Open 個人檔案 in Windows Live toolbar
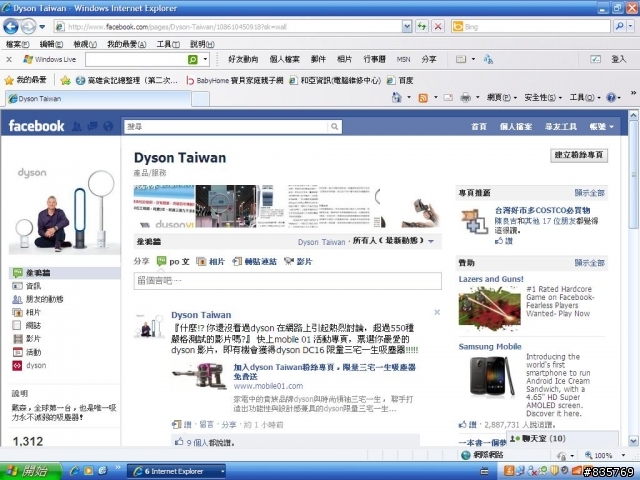This screenshot has width=640, height=480. [x=284, y=59]
